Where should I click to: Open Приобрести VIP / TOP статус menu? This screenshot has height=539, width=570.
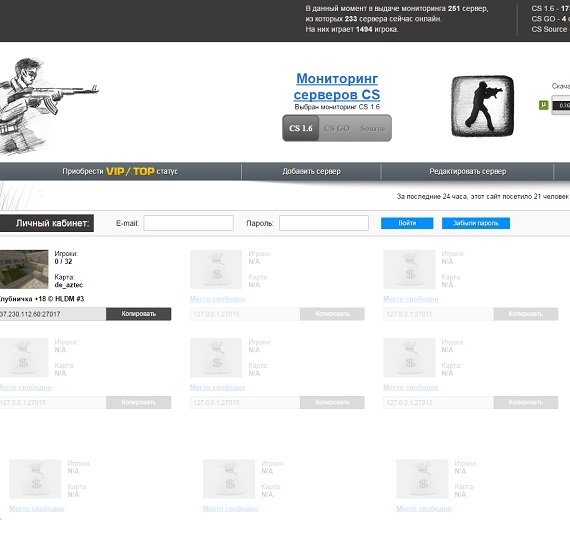[120, 171]
